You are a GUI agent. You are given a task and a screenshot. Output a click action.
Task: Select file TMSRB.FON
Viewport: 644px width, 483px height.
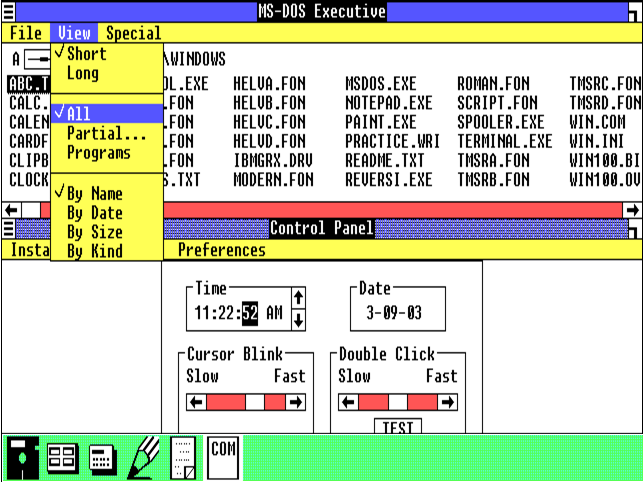pyautogui.click(x=493, y=179)
